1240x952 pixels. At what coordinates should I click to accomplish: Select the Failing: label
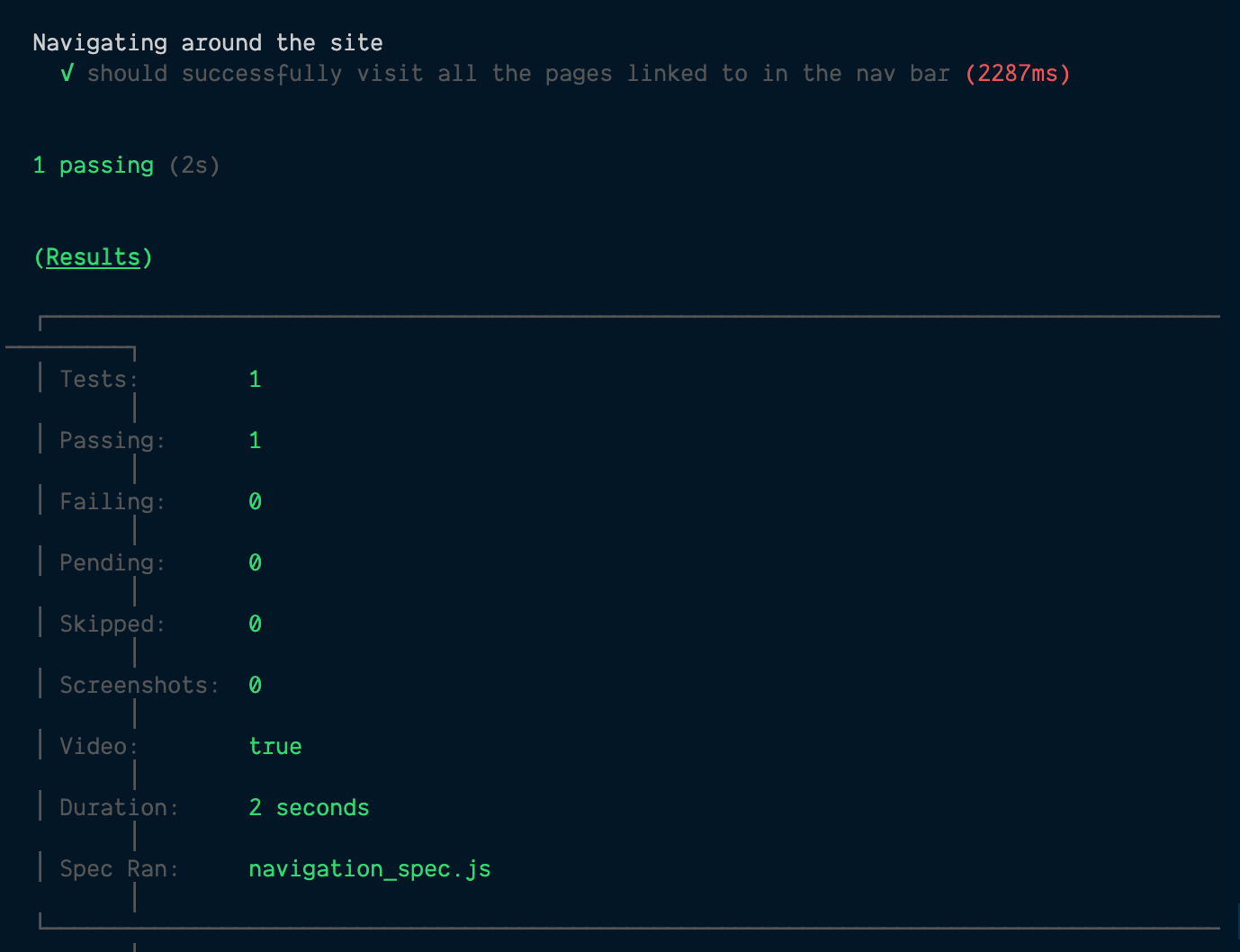click(112, 502)
